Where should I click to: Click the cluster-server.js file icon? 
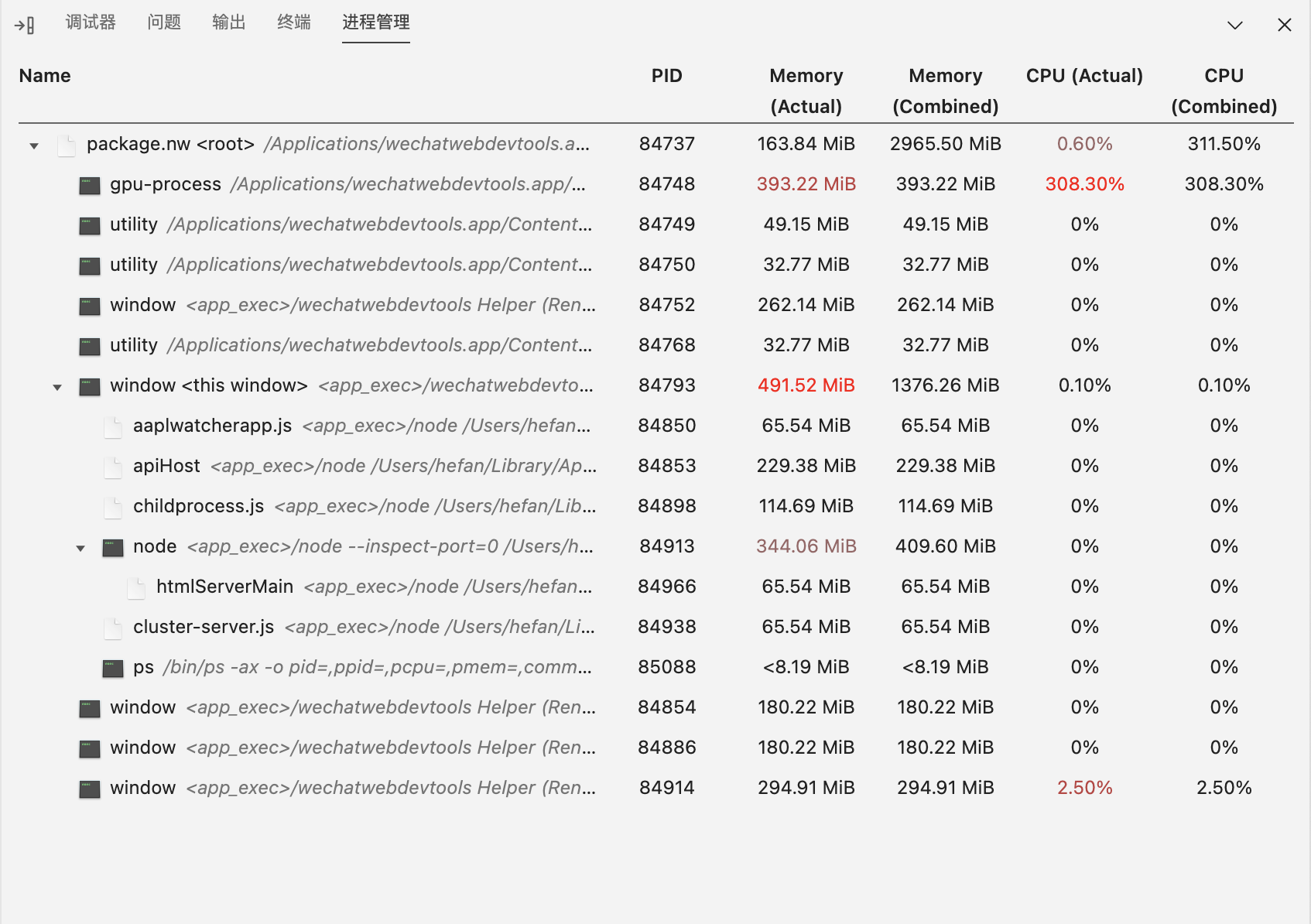pyautogui.click(x=113, y=628)
